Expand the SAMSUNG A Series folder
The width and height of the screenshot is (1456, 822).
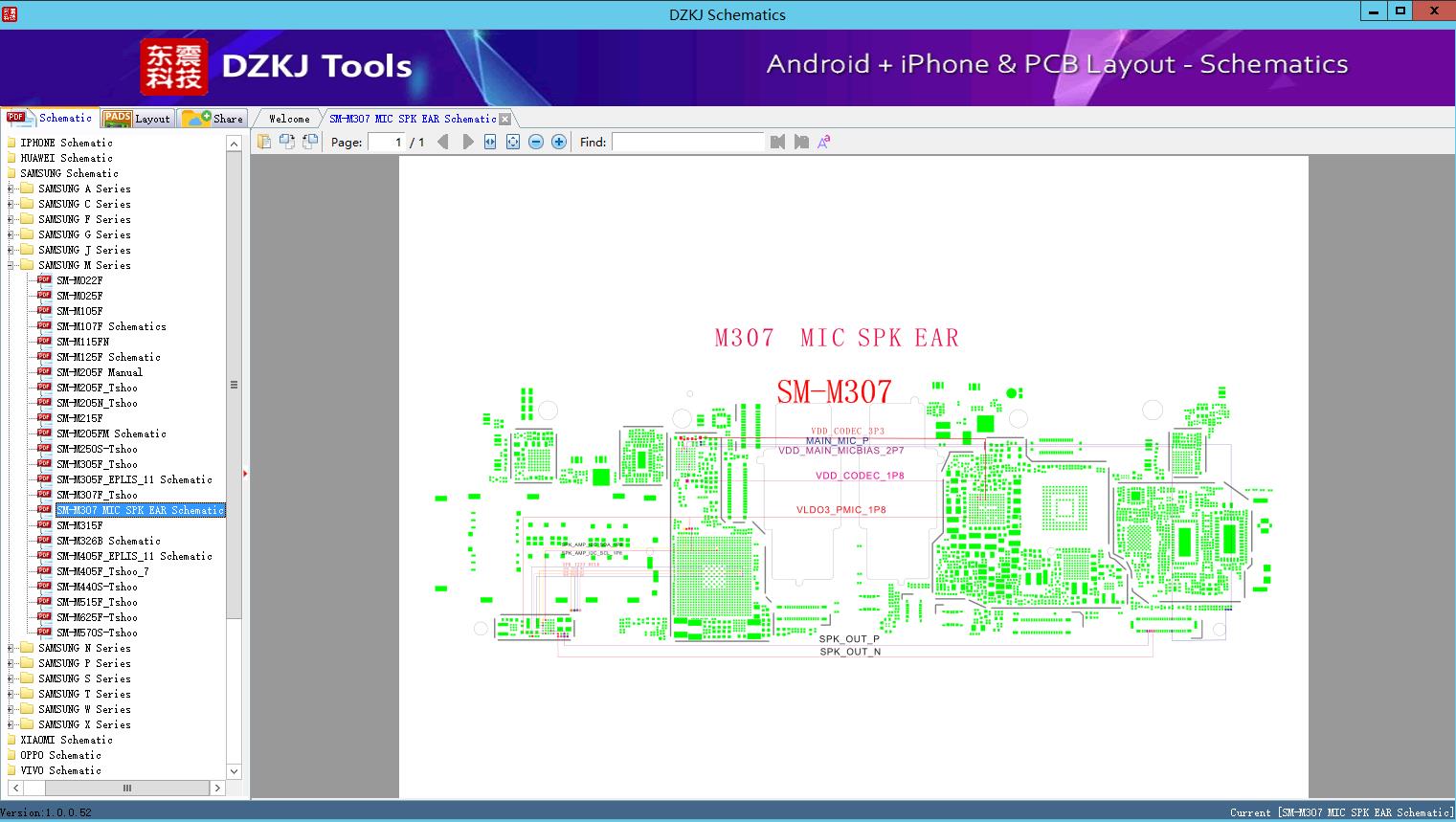pos(11,189)
